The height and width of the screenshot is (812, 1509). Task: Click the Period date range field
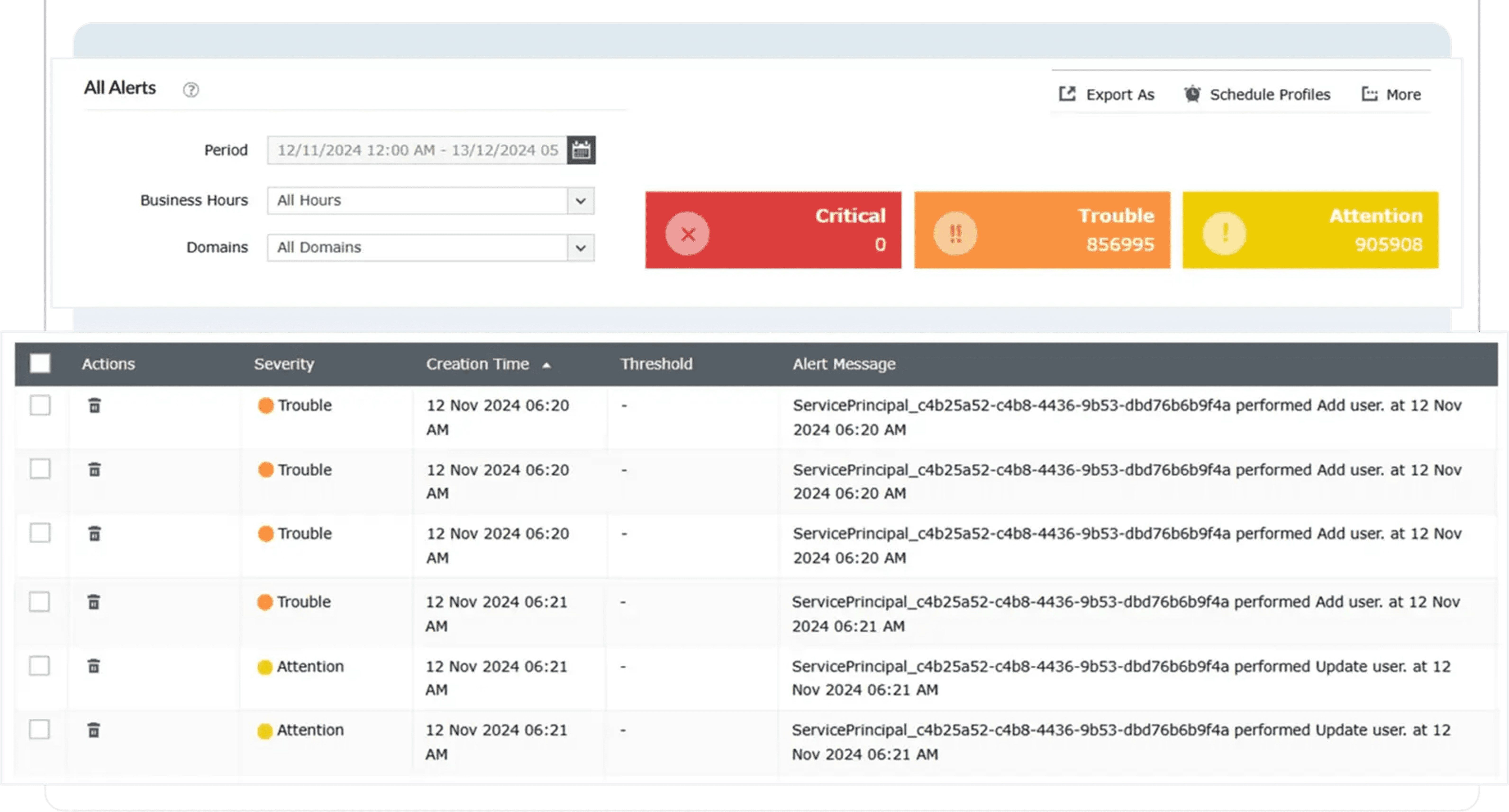(417, 150)
